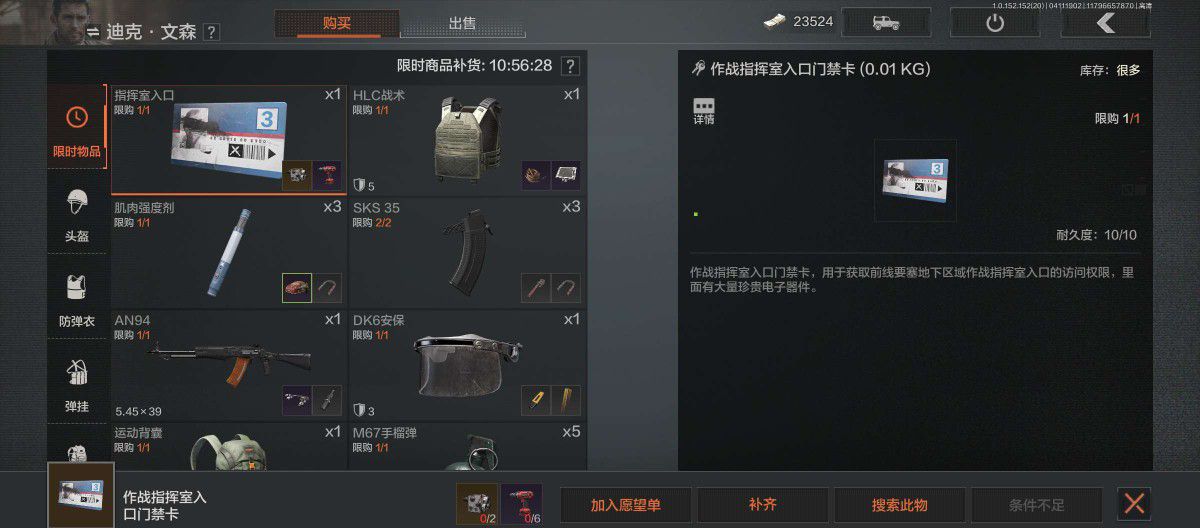Click the power icon button
This screenshot has width=1200, height=528.
click(994, 22)
